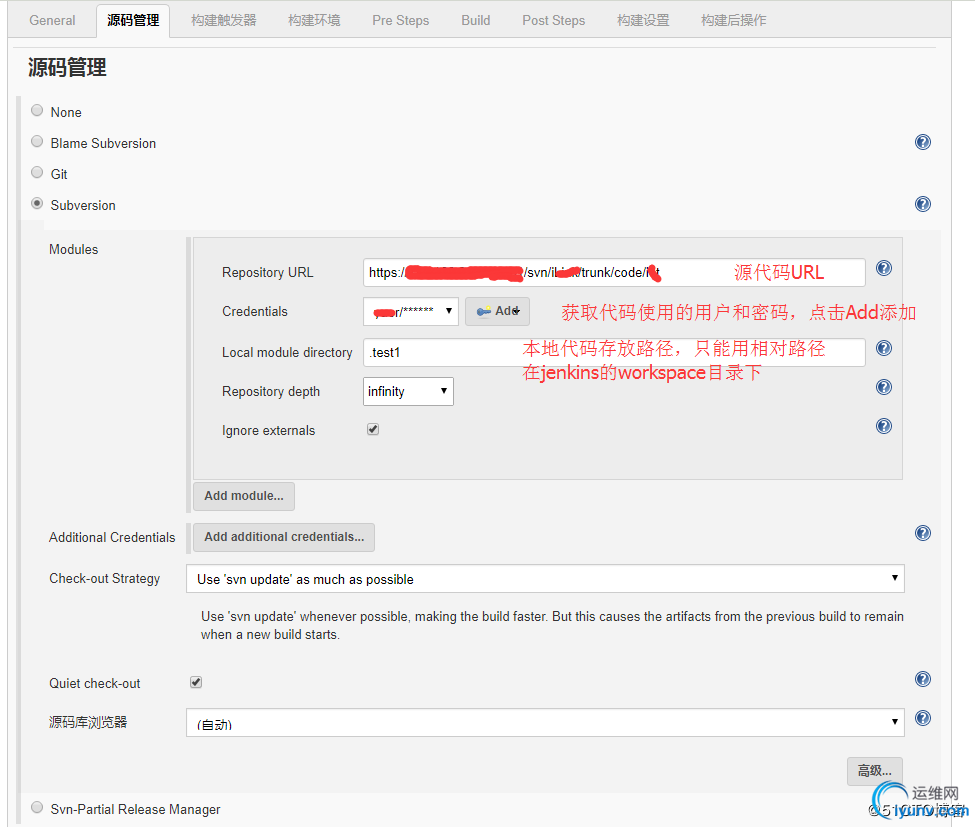975x827 pixels.
Task: Open the 构建触发器 tab
Action: pyautogui.click(x=224, y=21)
